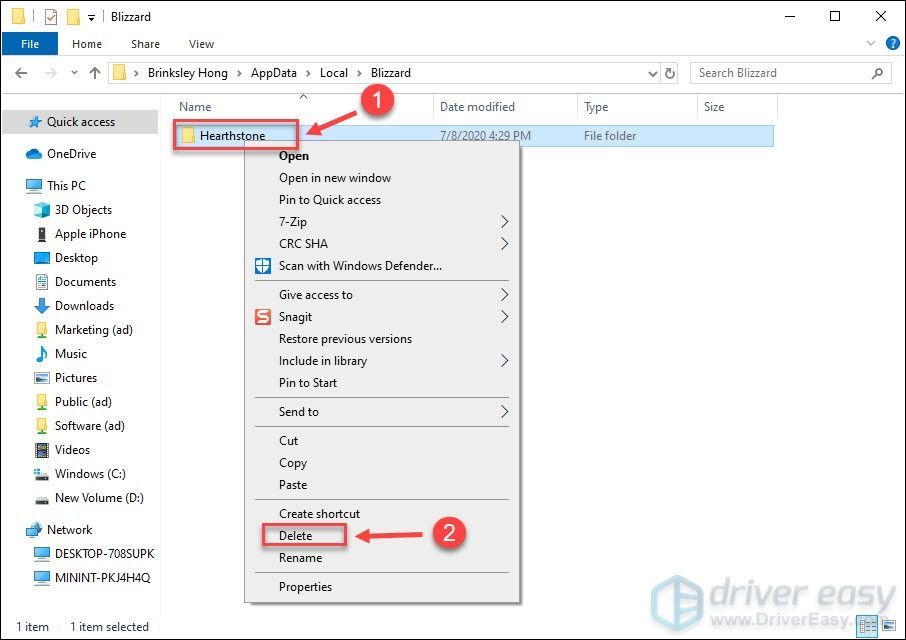The width and height of the screenshot is (906, 640).
Task: Click the Back navigation arrow
Action: click(21, 73)
